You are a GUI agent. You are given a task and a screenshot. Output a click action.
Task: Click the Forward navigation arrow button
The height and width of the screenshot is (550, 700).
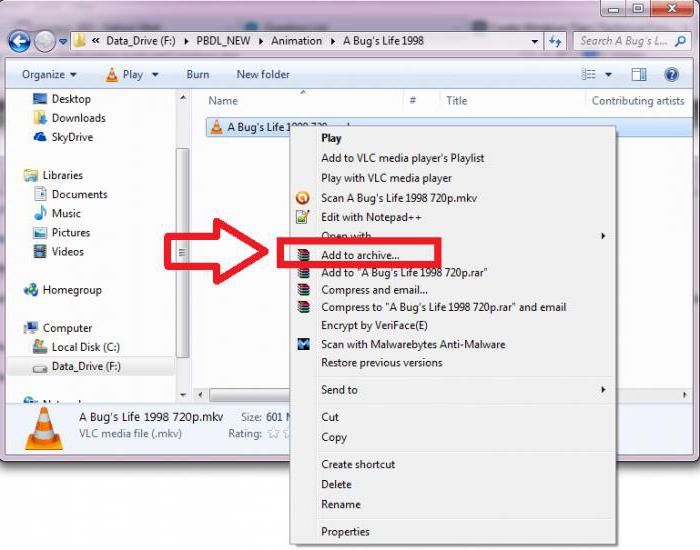tap(45, 42)
